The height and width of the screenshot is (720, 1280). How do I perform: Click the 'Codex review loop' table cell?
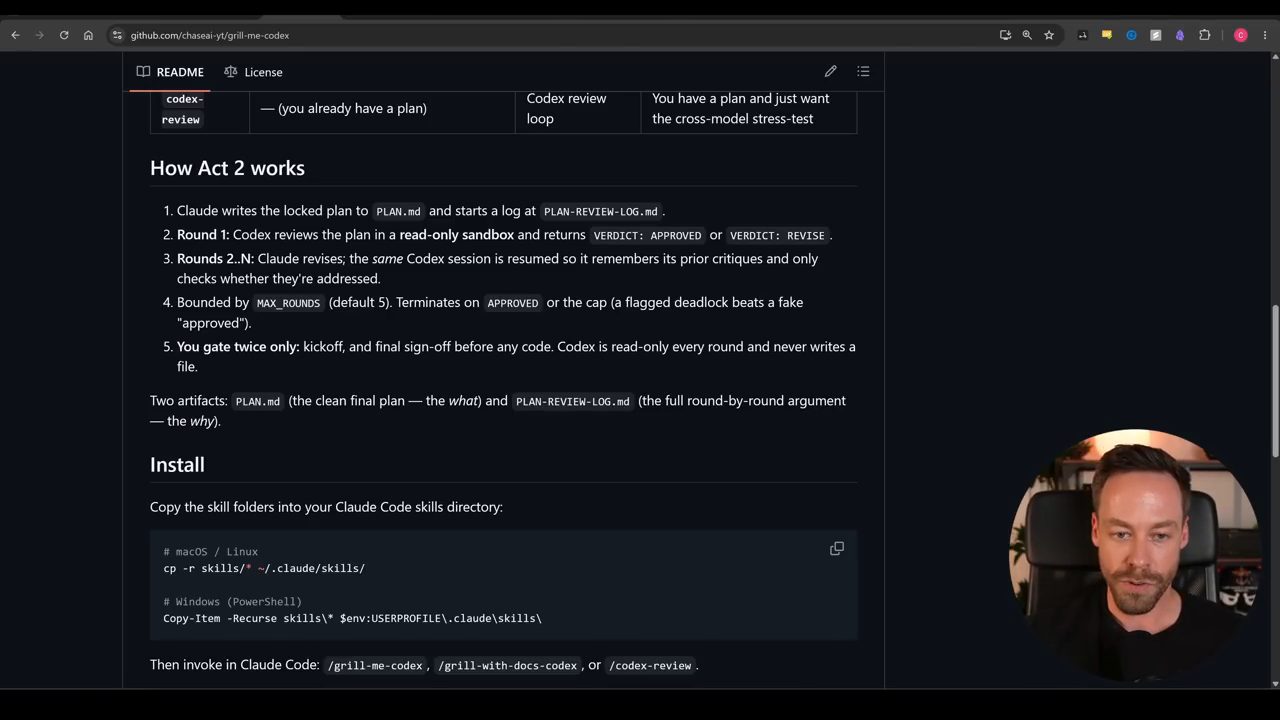pyautogui.click(x=578, y=108)
